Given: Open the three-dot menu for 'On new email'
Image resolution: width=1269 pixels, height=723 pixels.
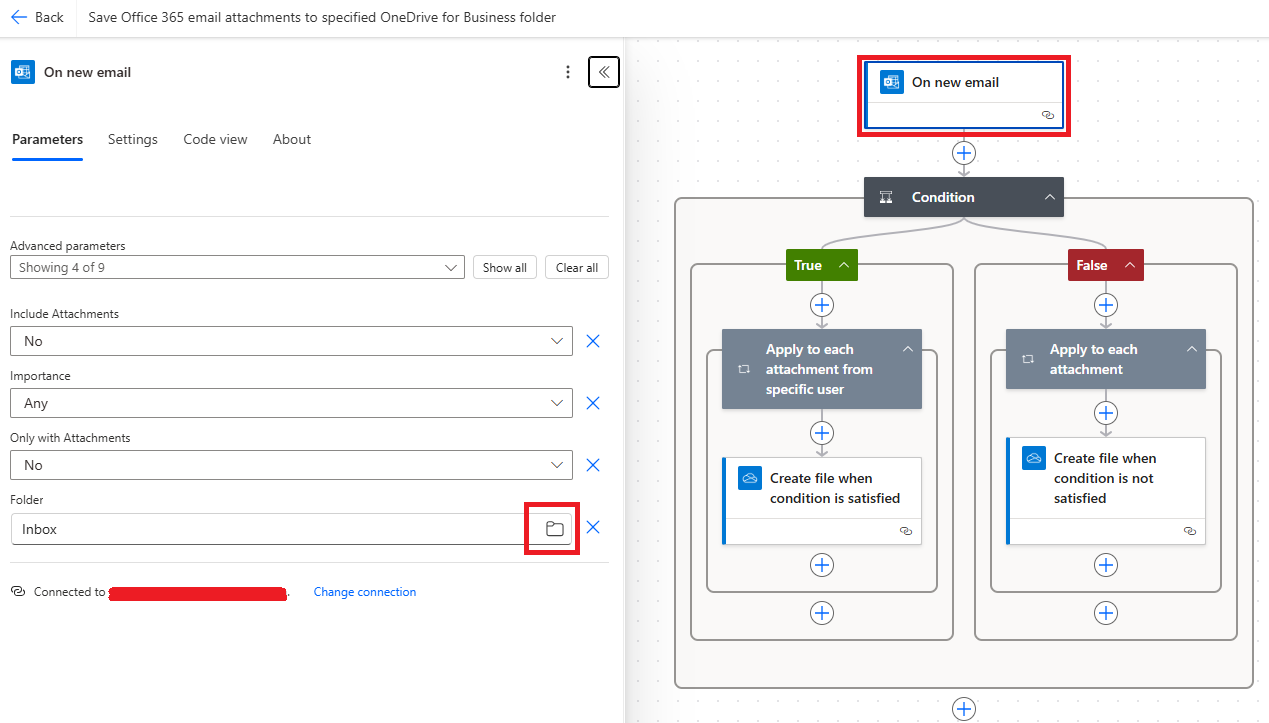Looking at the screenshot, I should pyautogui.click(x=568, y=72).
